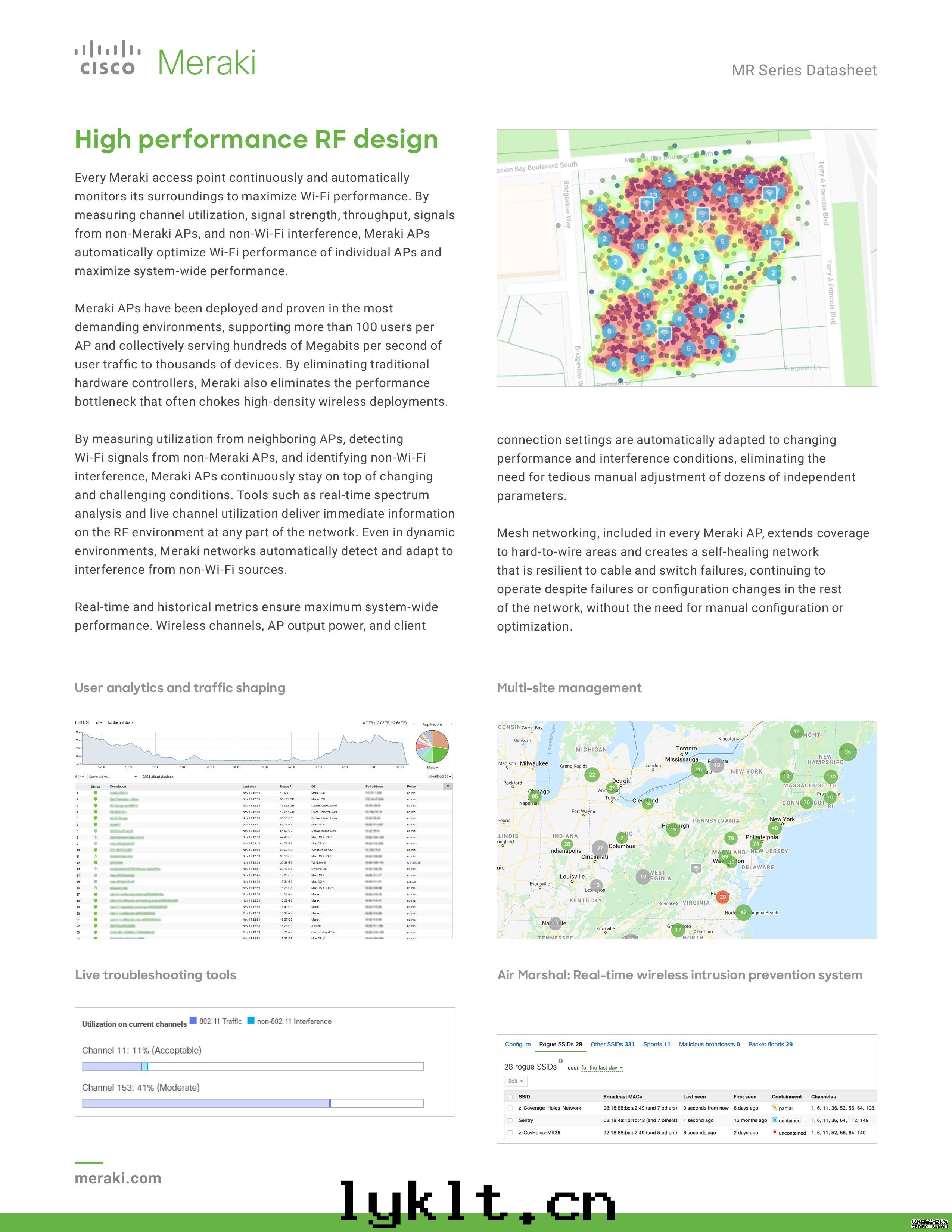Image resolution: width=952 pixels, height=1232 pixels.
Task: Click the info icon beside 28 rogue SSIDs
Action: [x=560, y=1061]
